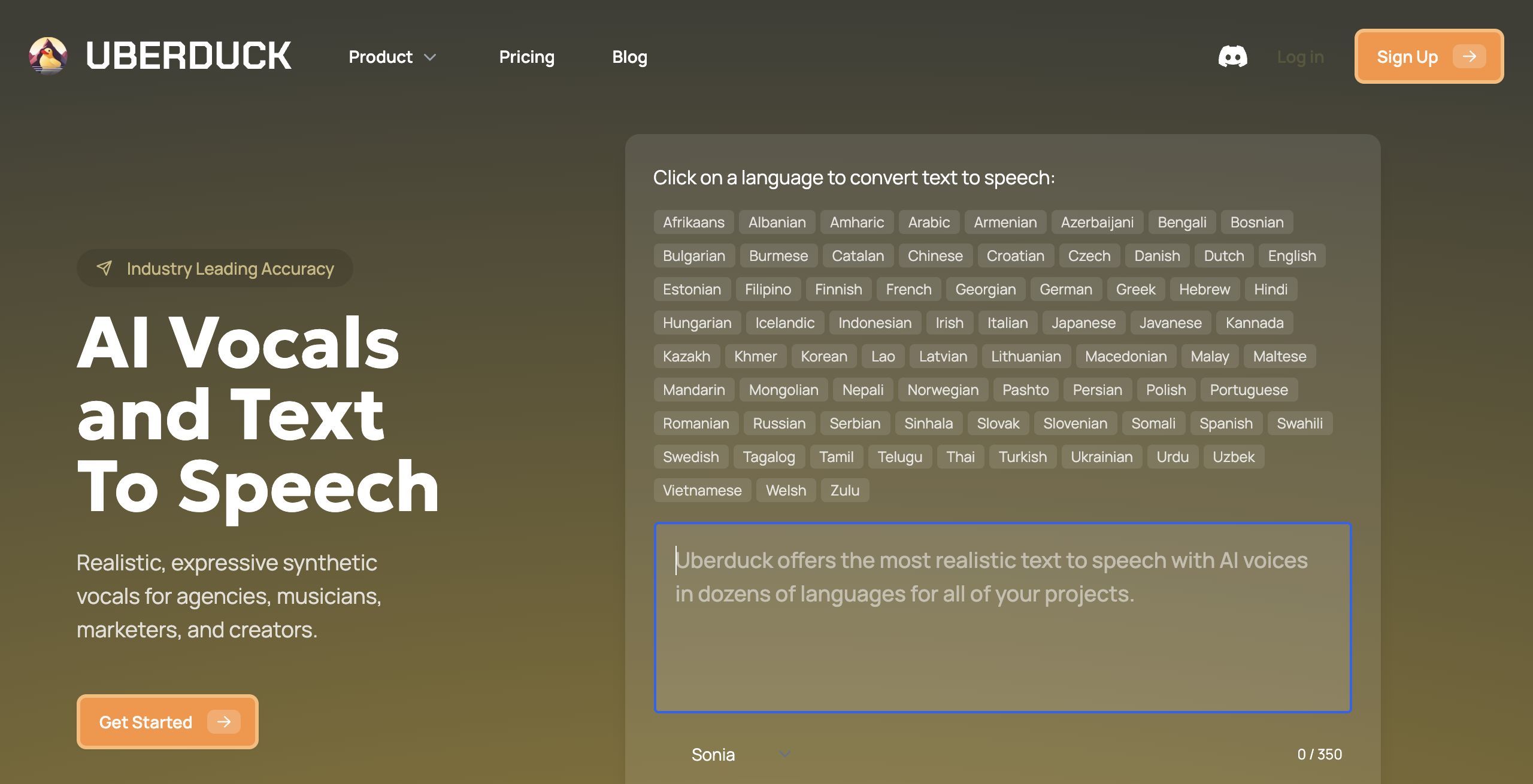The height and width of the screenshot is (784, 1533).
Task: Select Danish language
Action: [x=1158, y=256]
